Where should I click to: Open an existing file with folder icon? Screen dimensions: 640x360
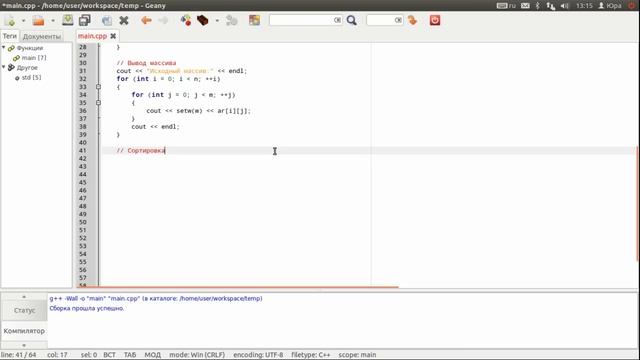click(38, 20)
